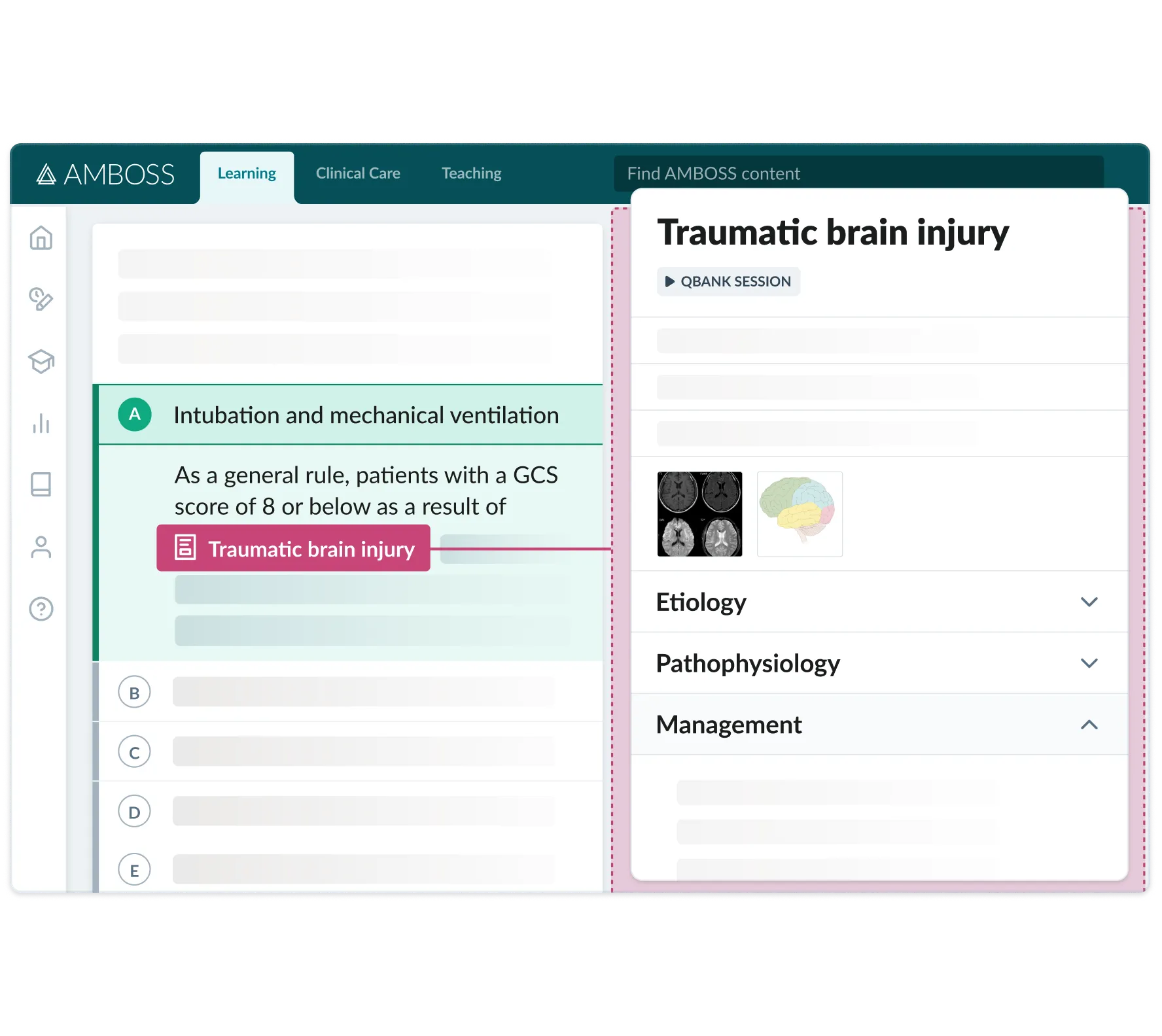Open the user account sidebar icon

(x=41, y=547)
